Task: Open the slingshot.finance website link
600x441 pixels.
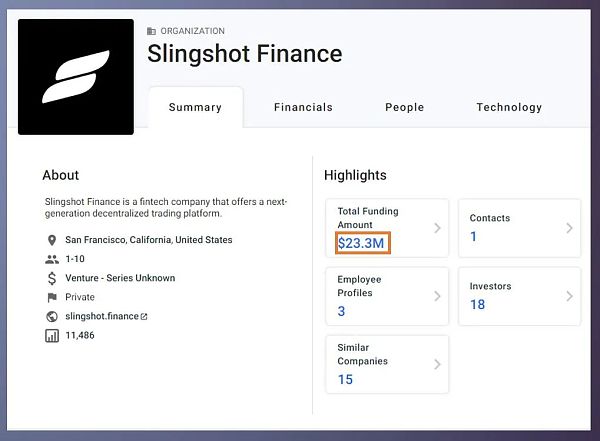Action: [x=102, y=316]
